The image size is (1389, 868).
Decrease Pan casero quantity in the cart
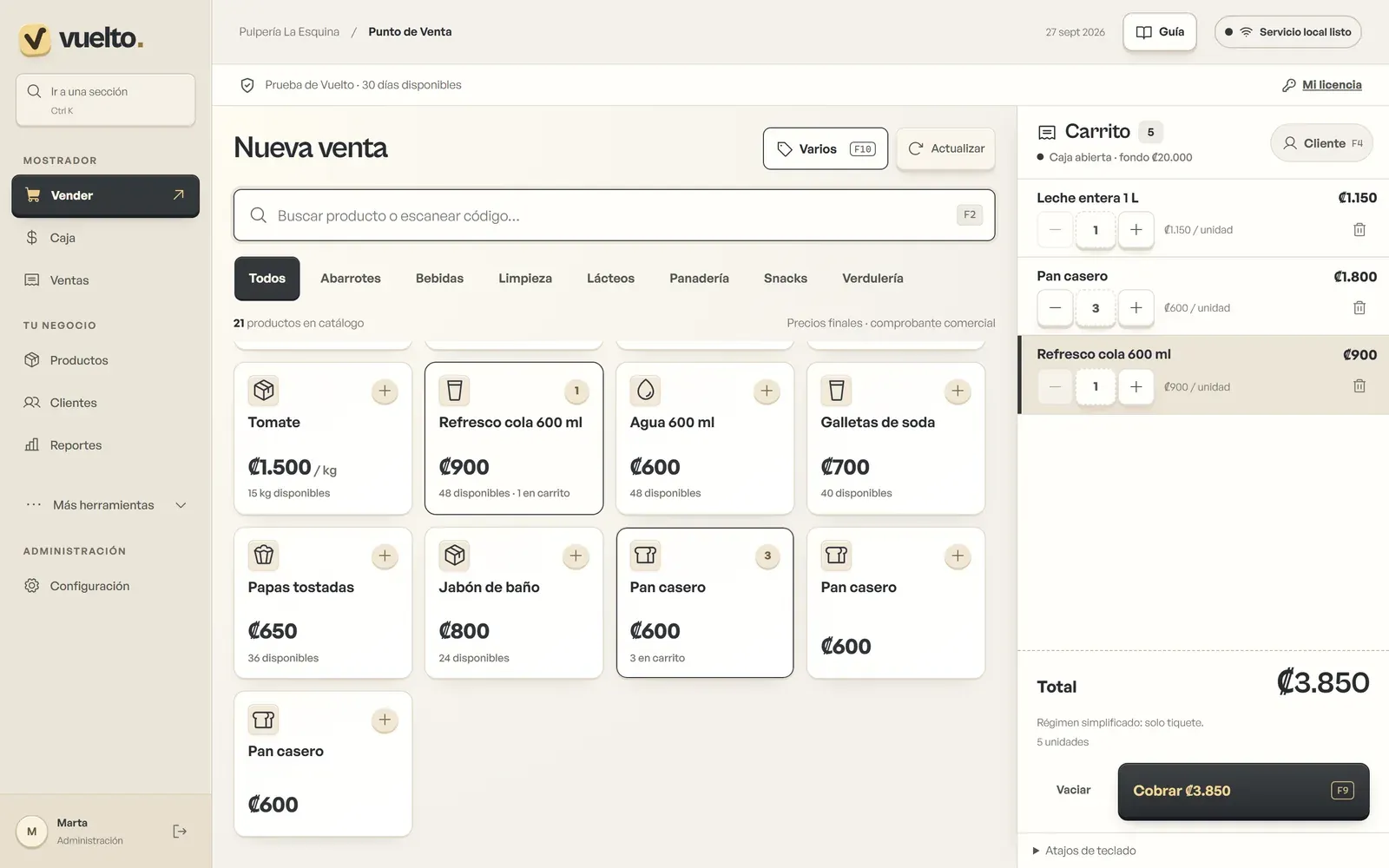click(x=1055, y=308)
